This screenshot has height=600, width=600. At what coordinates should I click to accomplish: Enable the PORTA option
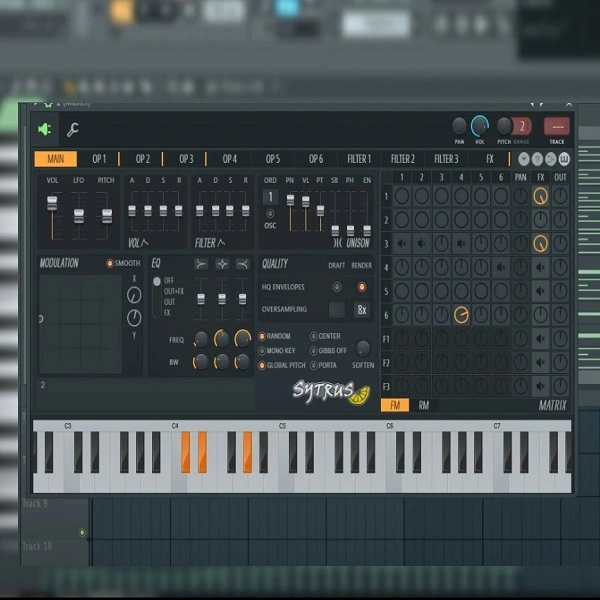click(x=323, y=365)
